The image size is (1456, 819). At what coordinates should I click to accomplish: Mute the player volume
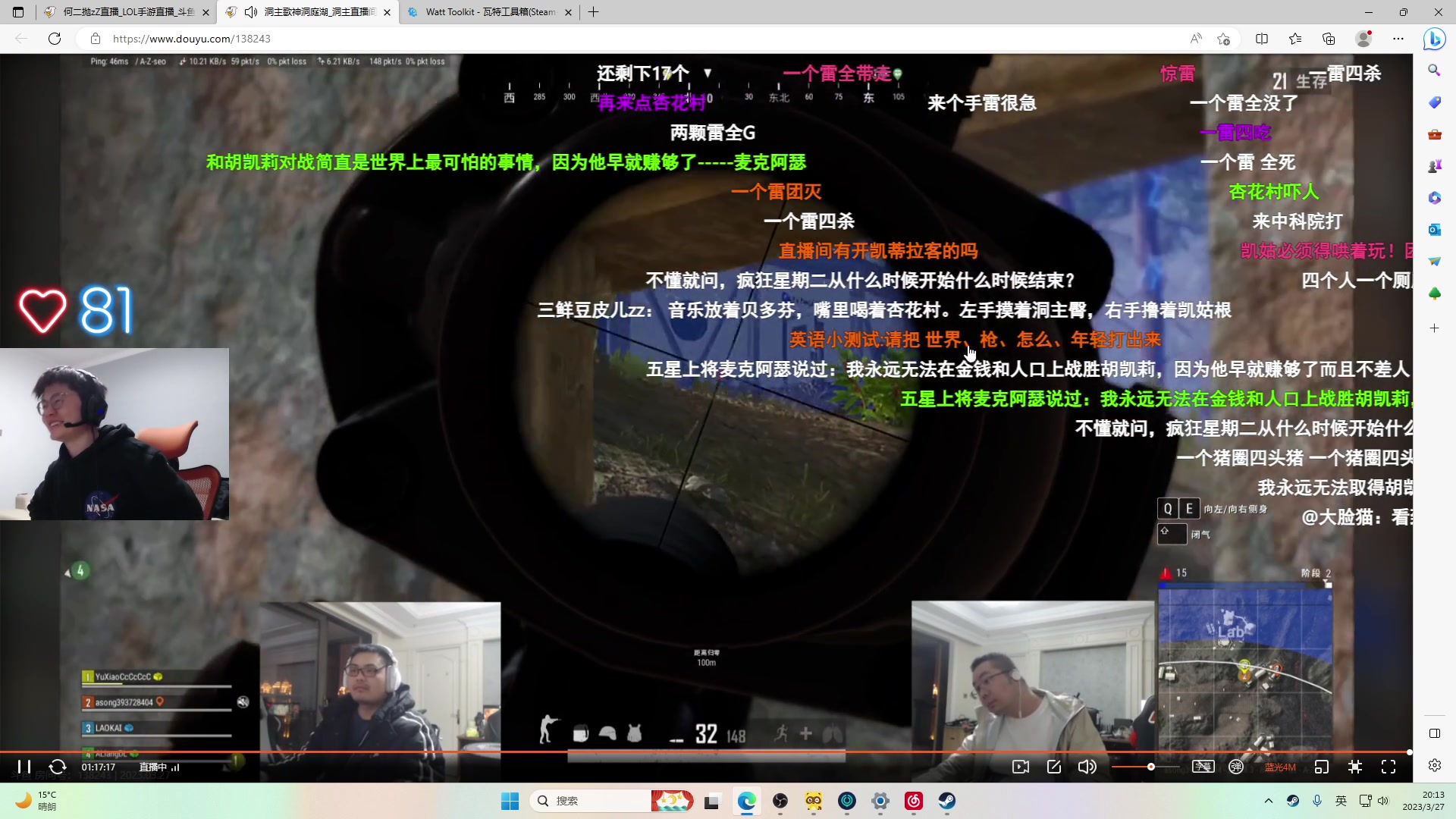1087,767
